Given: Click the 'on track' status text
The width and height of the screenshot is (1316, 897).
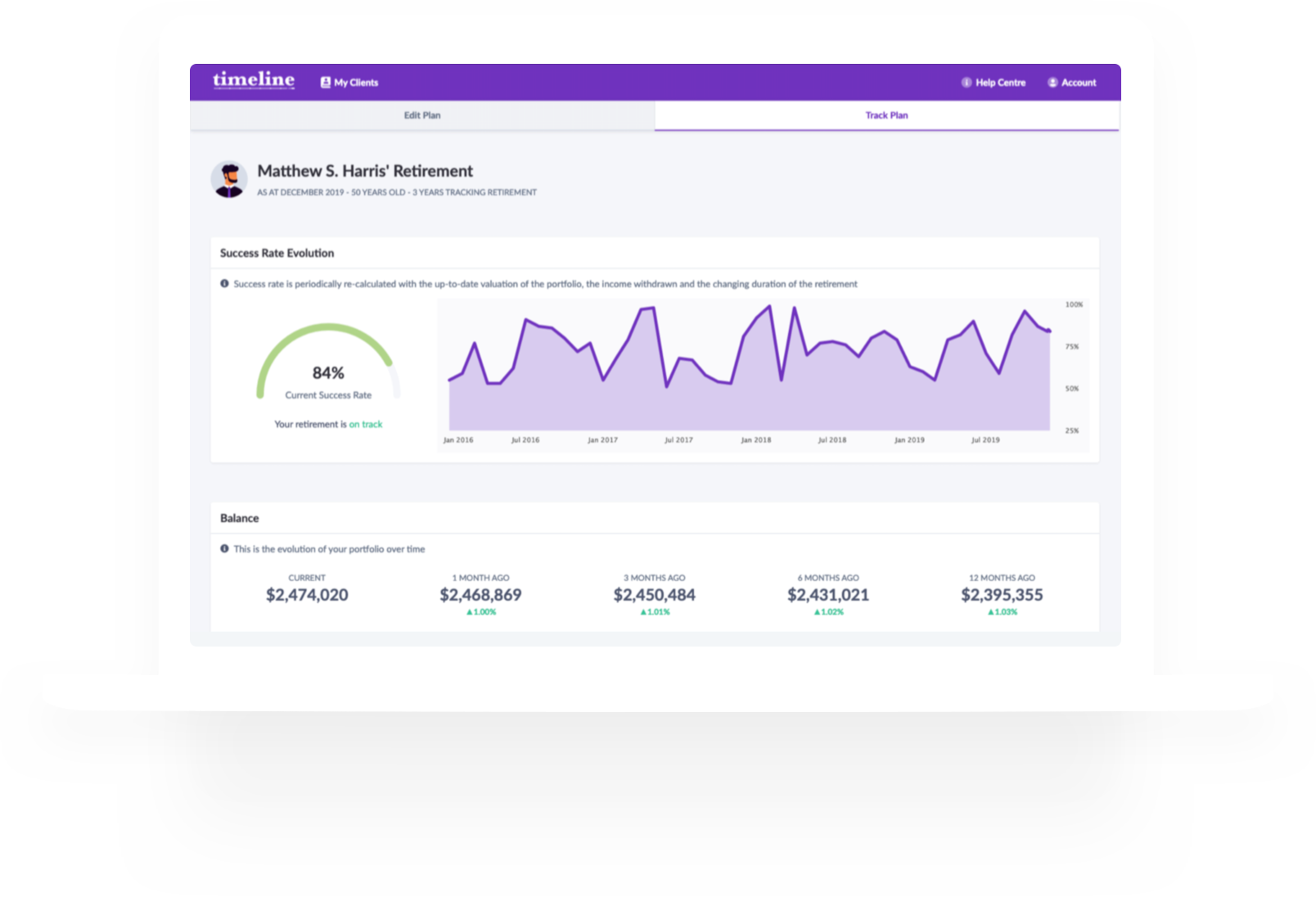Looking at the screenshot, I should point(366,424).
